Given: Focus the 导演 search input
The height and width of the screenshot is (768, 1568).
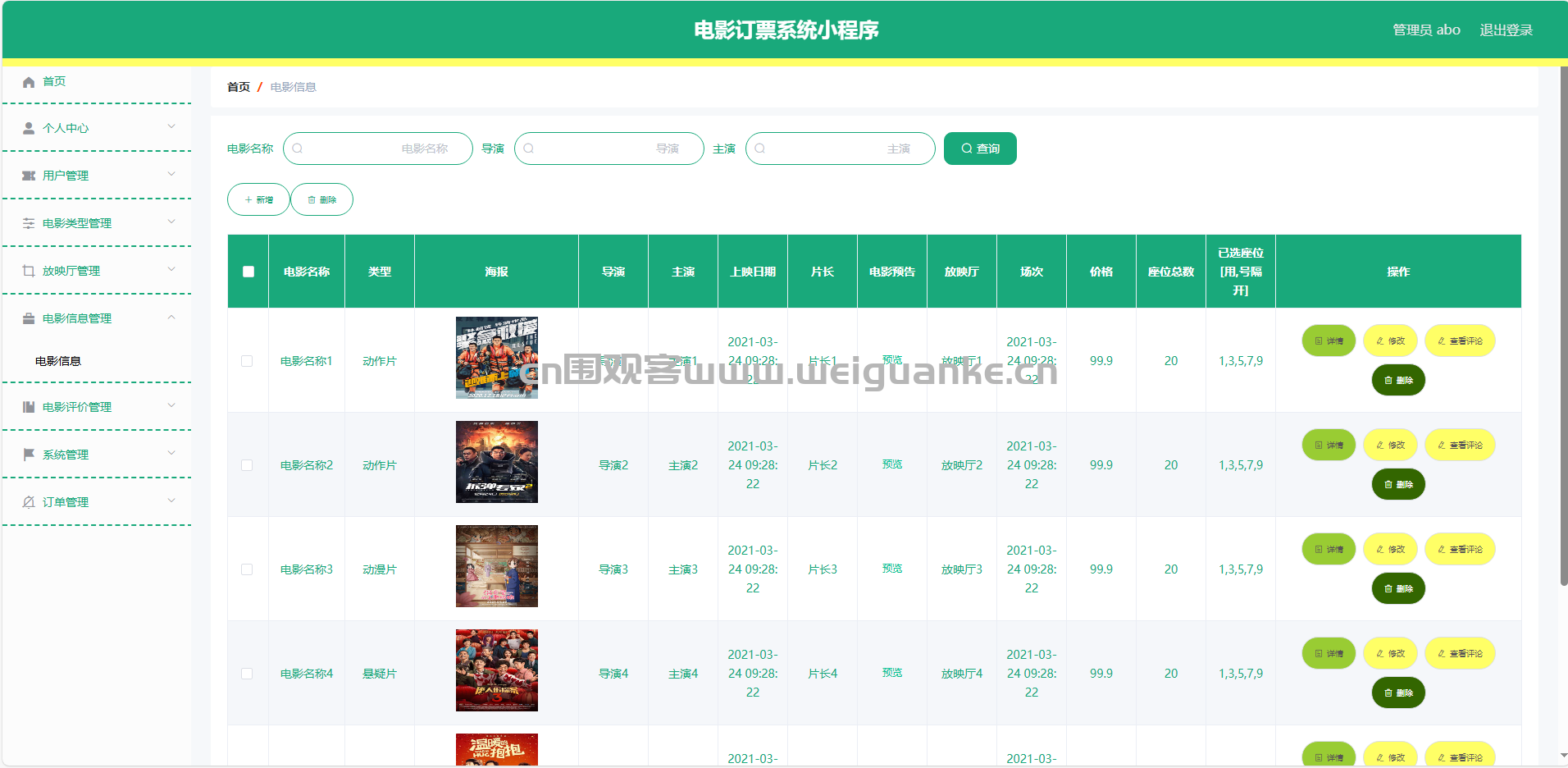Looking at the screenshot, I should click(609, 149).
